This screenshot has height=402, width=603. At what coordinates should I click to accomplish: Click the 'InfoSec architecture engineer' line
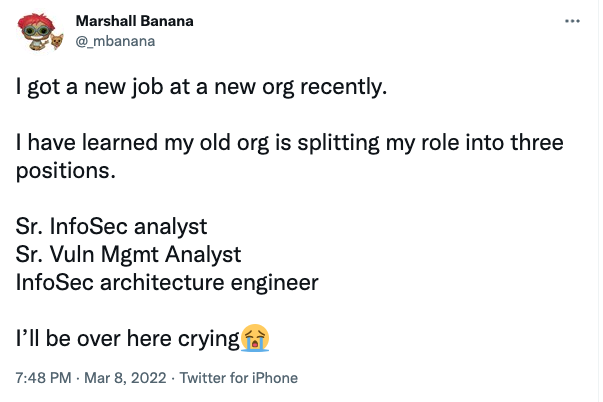click(166, 282)
